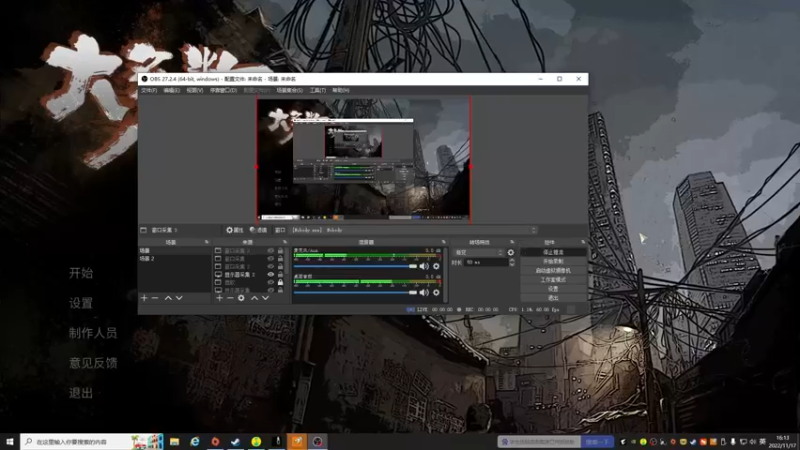Image resolution: width=800 pixels, height=450 pixels.
Task: Open the 文件 File menu
Action: 148,90
